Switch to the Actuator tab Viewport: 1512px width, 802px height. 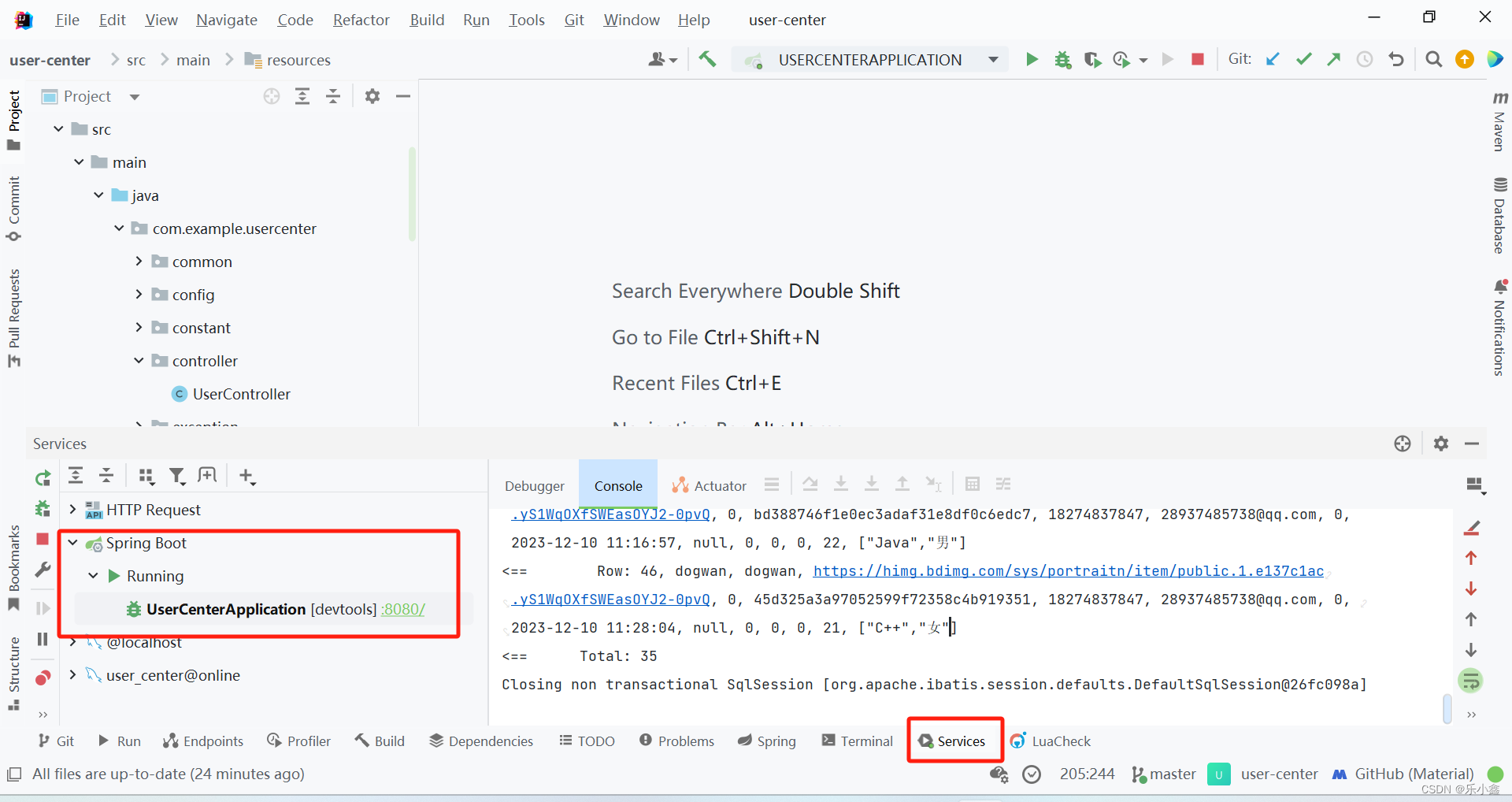click(709, 486)
